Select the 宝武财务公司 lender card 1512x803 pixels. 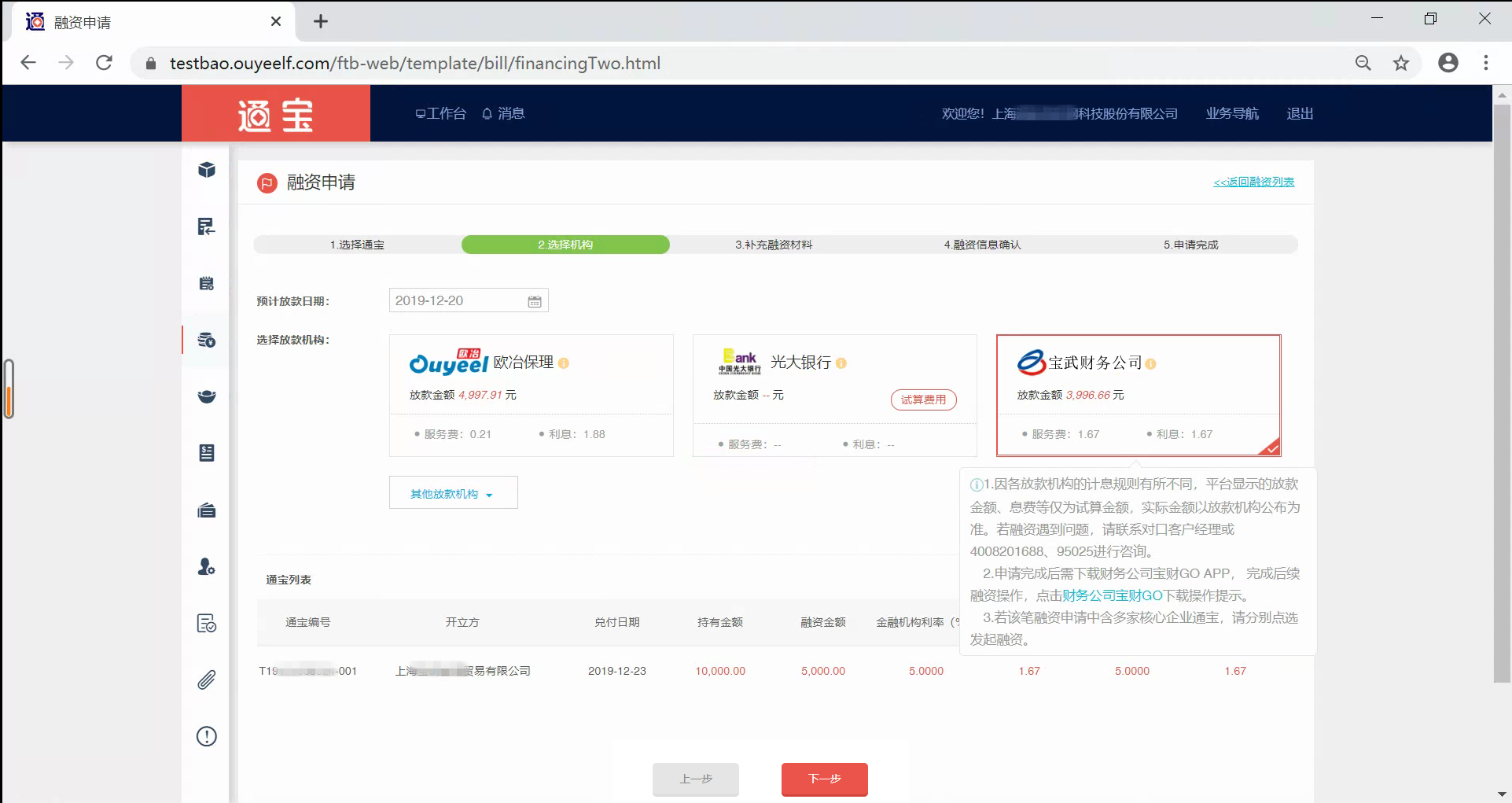click(x=1139, y=396)
